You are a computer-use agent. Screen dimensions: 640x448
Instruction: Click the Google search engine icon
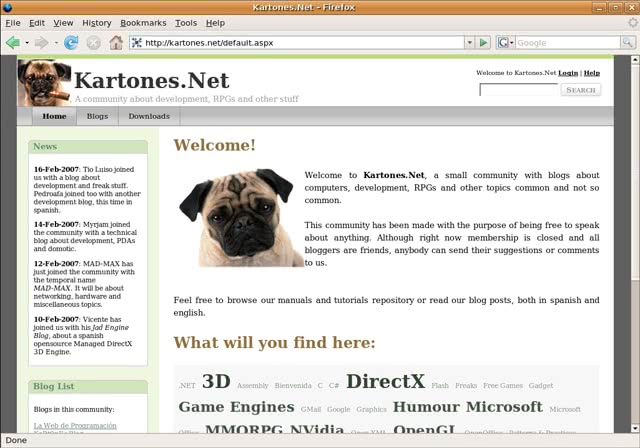(x=503, y=42)
